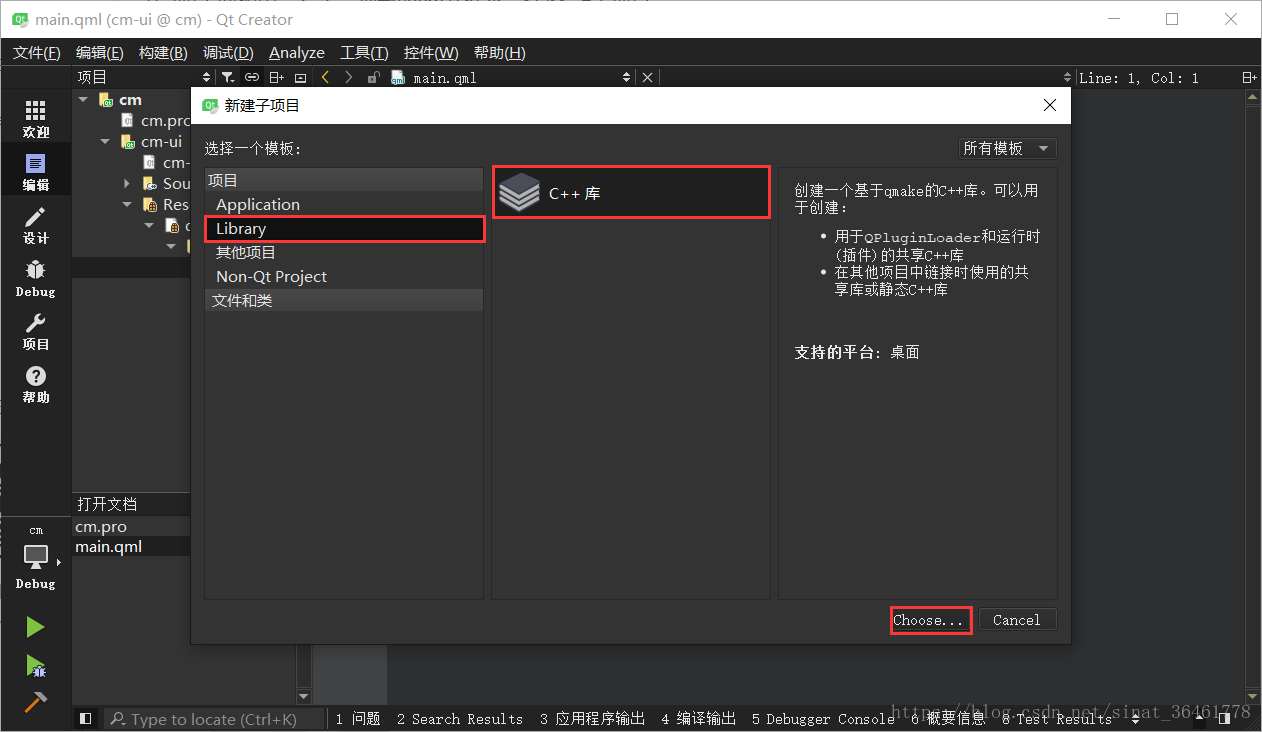Open 4 编译输出 pane
The height and width of the screenshot is (732, 1262).
(698, 718)
